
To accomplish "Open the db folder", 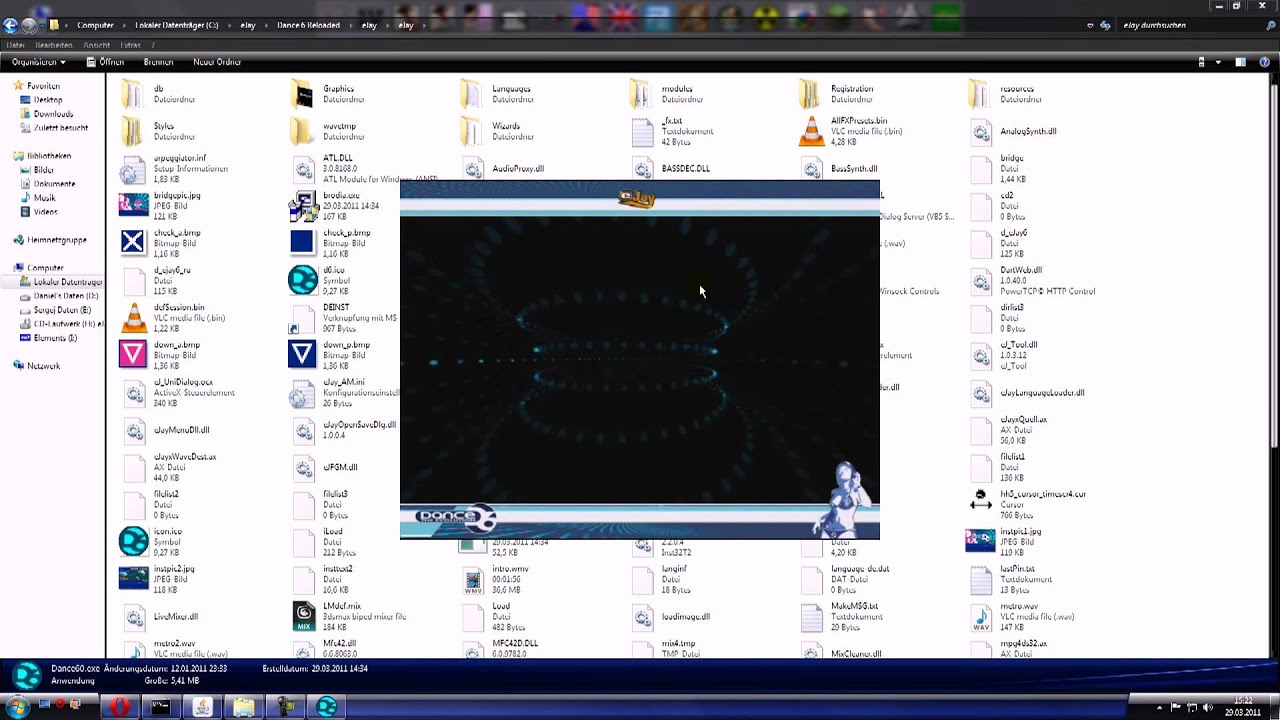I will point(132,94).
